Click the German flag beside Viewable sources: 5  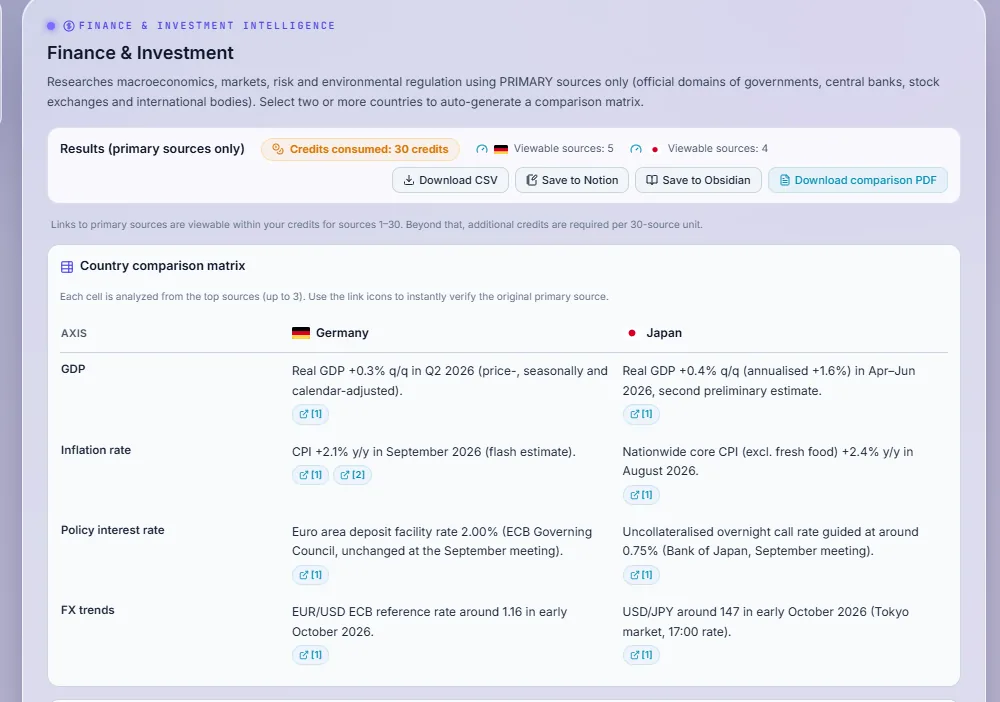501,149
